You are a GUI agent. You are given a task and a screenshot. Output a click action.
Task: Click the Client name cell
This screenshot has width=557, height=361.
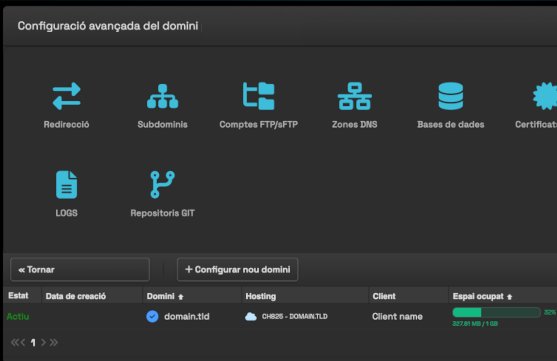[x=397, y=317]
